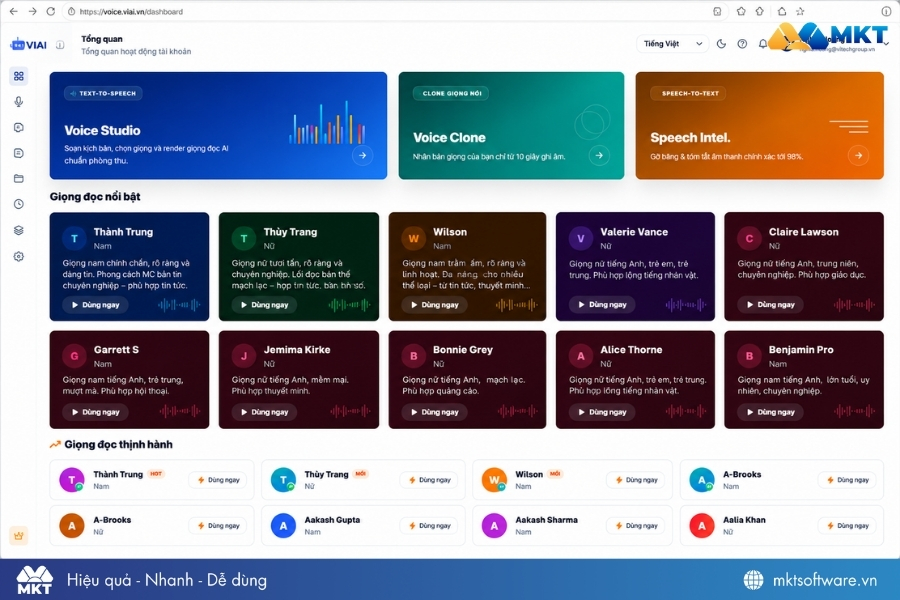The height and width of the screenshot is (600, 900).
Task: Open the dashboard grid icon in sidebar
Action: [x=19, y=76]
